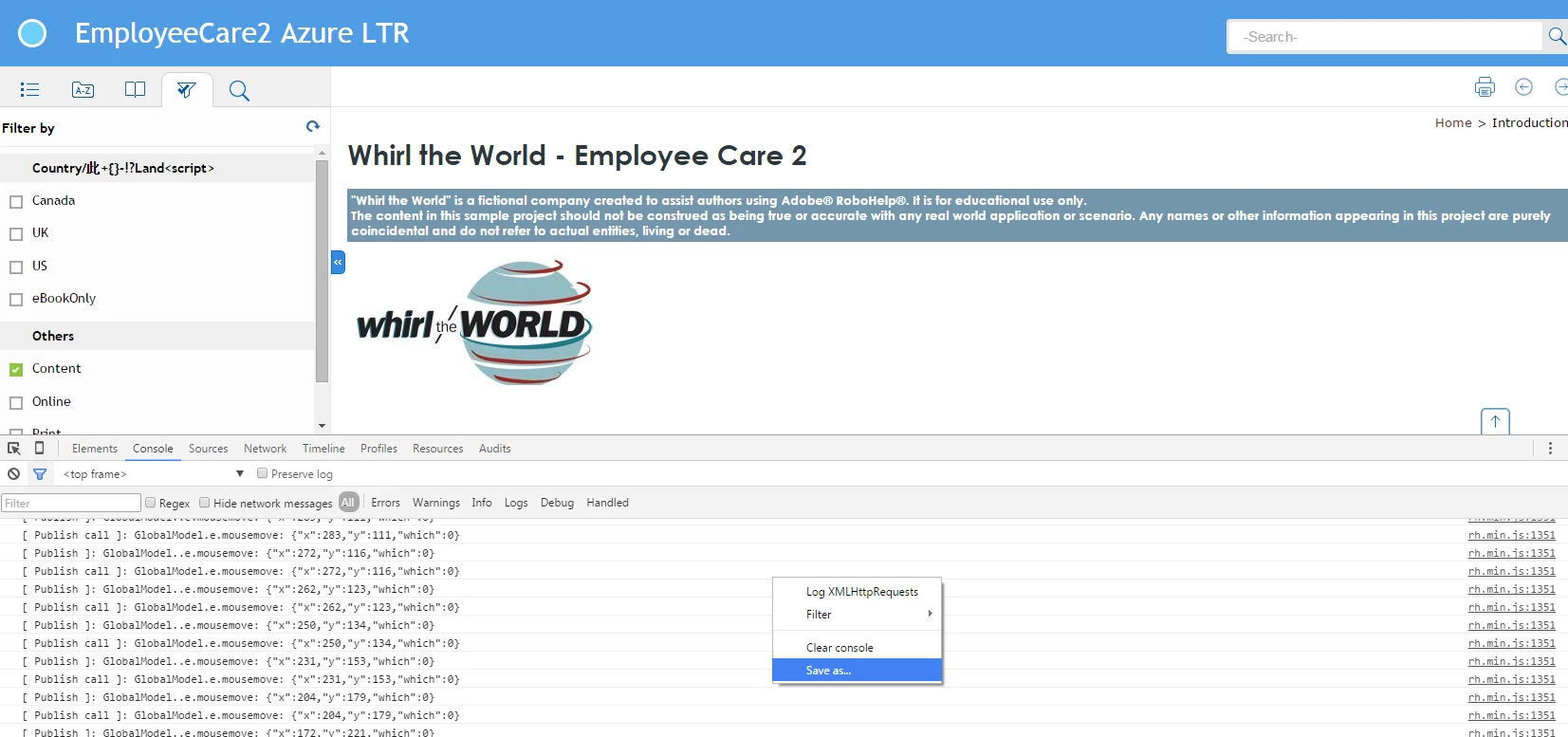
Task: Open the Glossary book tab icon
Action: (136, 89)
